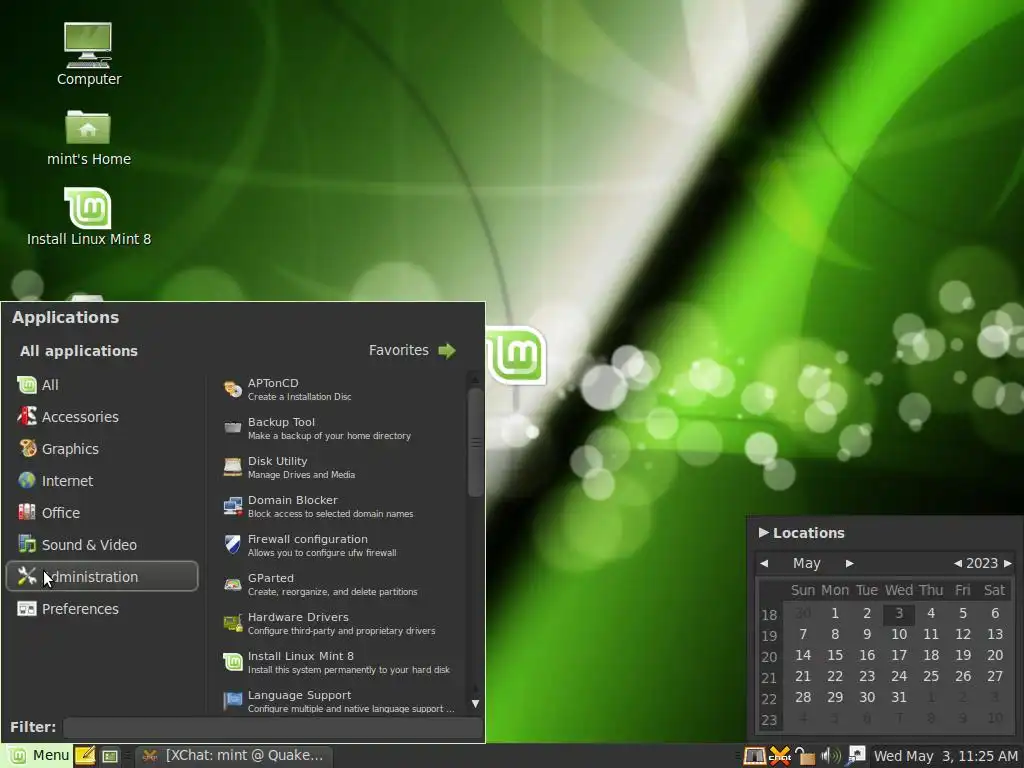Click the Disk Utility icon
1024x768 pixels.
pyautogui.click(x=232, y=467)
